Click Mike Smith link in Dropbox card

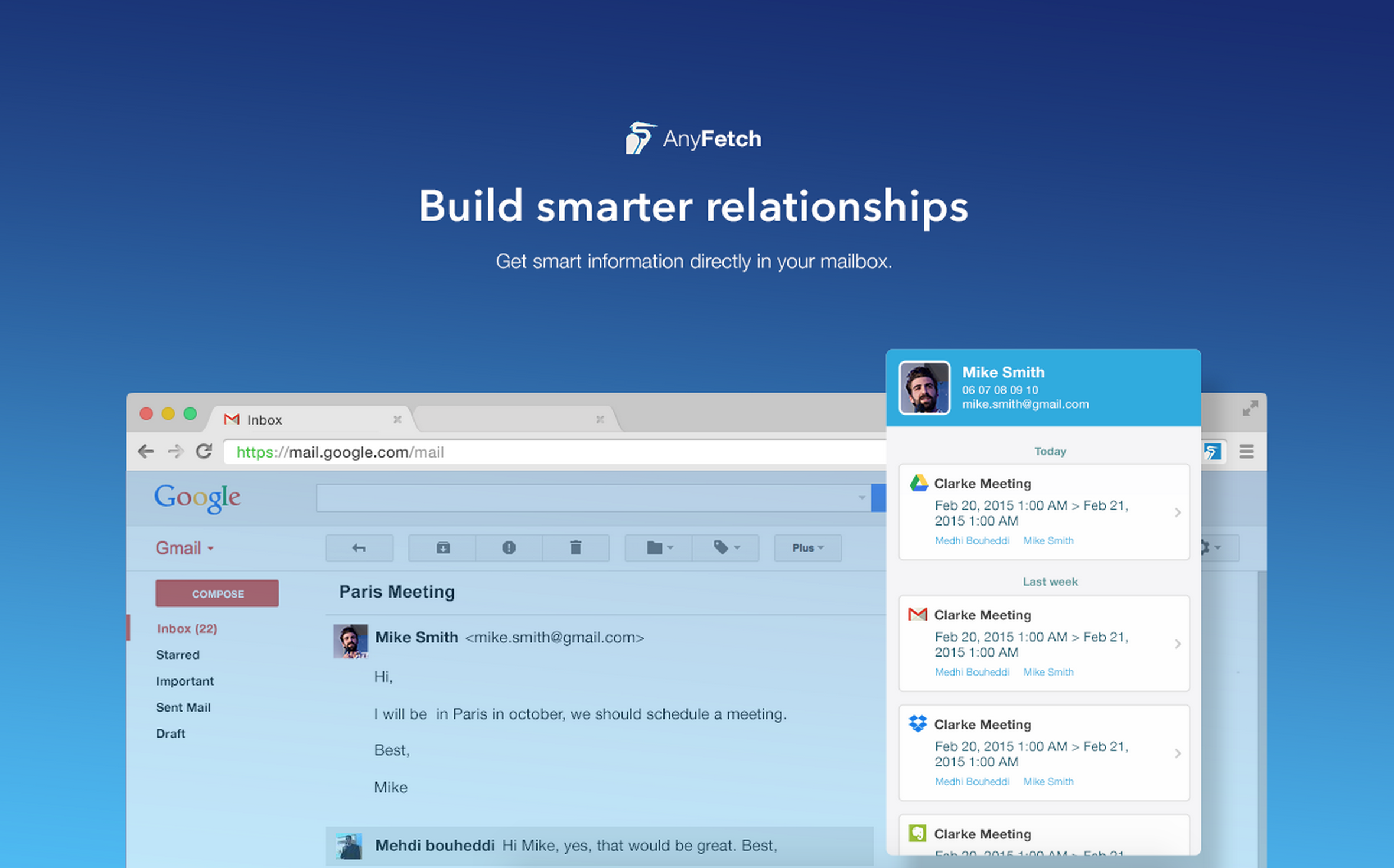1048,781
